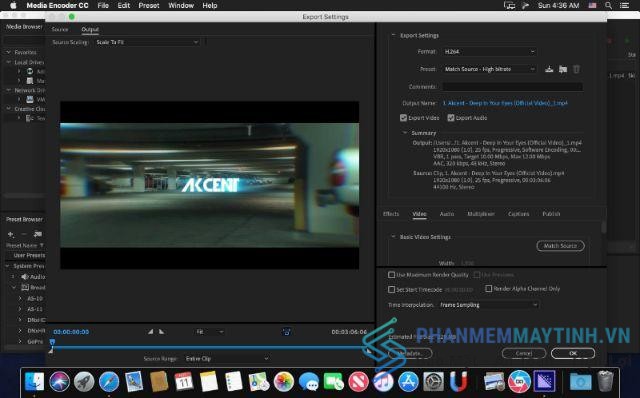Screen dimensions: 640x398
Task: Open the Preset Match Source dropdown
Action: [x=489, y=69]
